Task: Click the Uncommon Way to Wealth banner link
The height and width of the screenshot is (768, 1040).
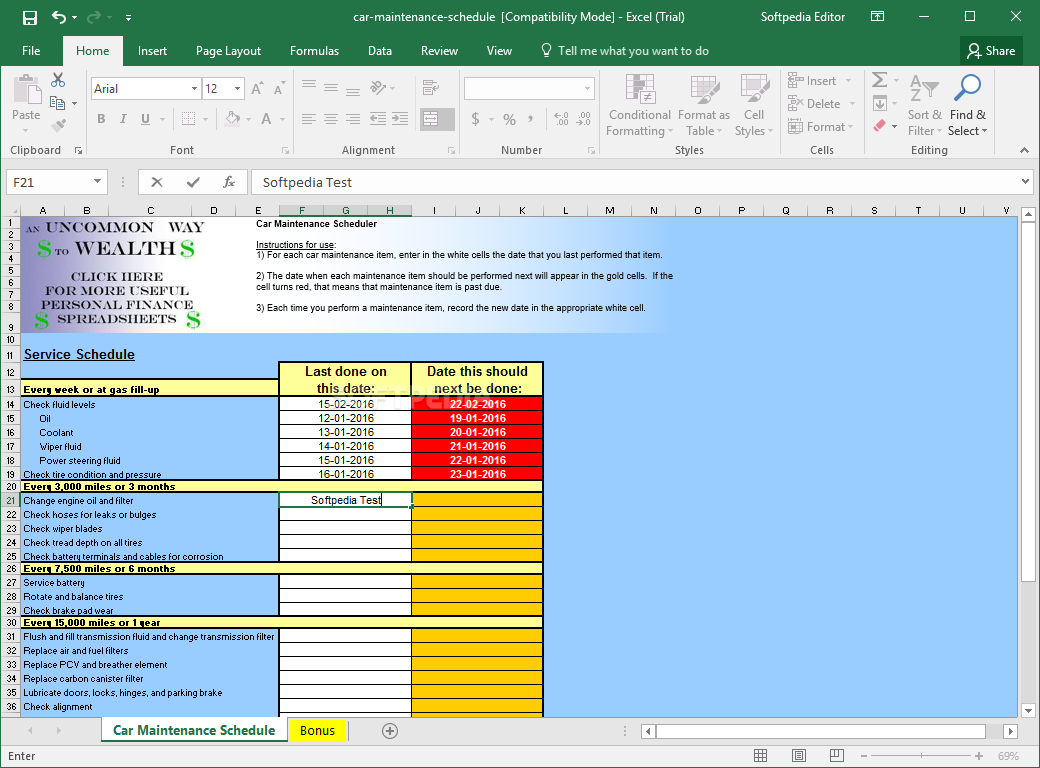Action: pyautogui.click(x=117, y=274)
